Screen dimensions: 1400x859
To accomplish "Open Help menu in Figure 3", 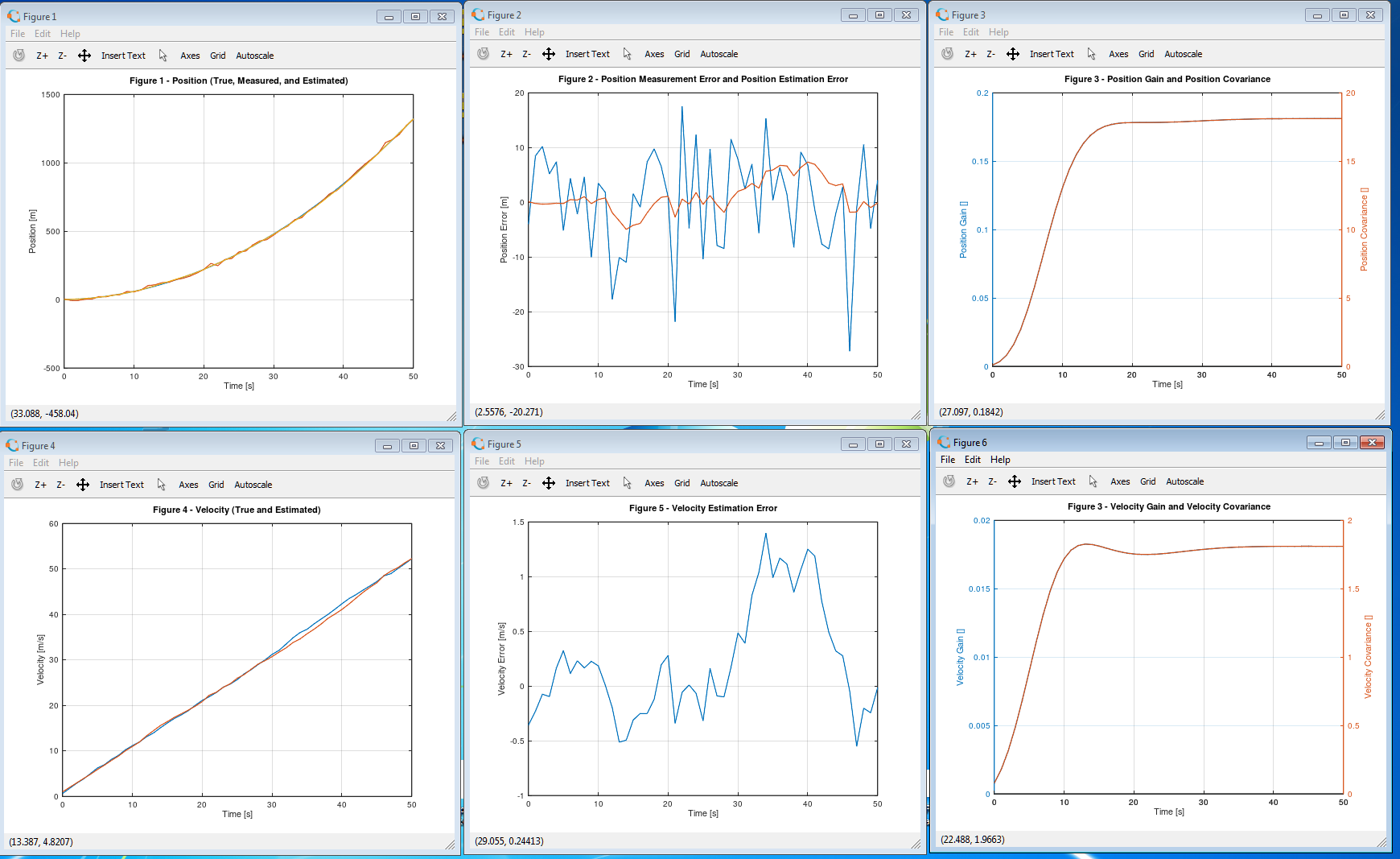I will point(999,32).
